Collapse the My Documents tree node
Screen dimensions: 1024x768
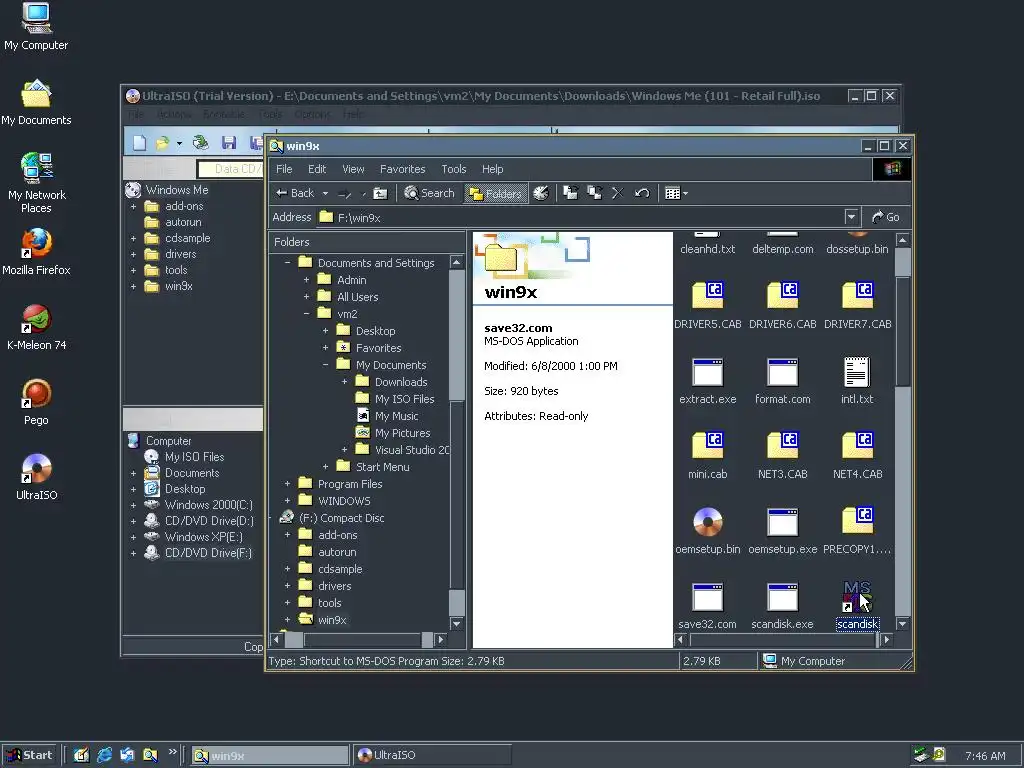[x=325, y=364]
